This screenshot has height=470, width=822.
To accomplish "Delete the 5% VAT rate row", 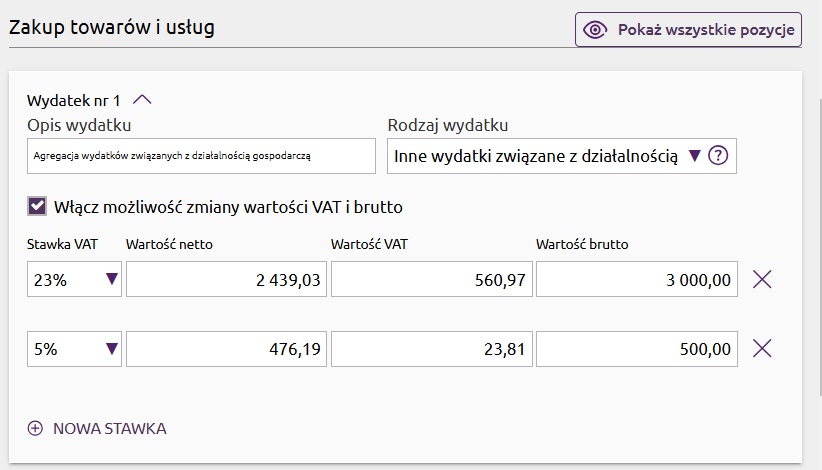I will [762, 348].
